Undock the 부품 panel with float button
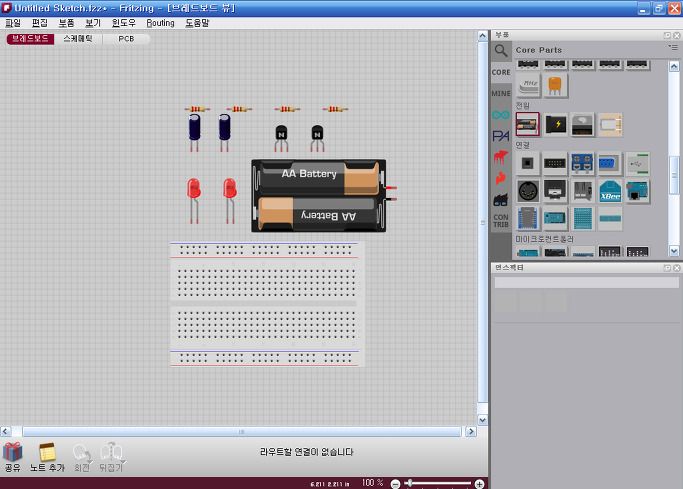Viewport: 683px width, 489px height. point(667,35)
